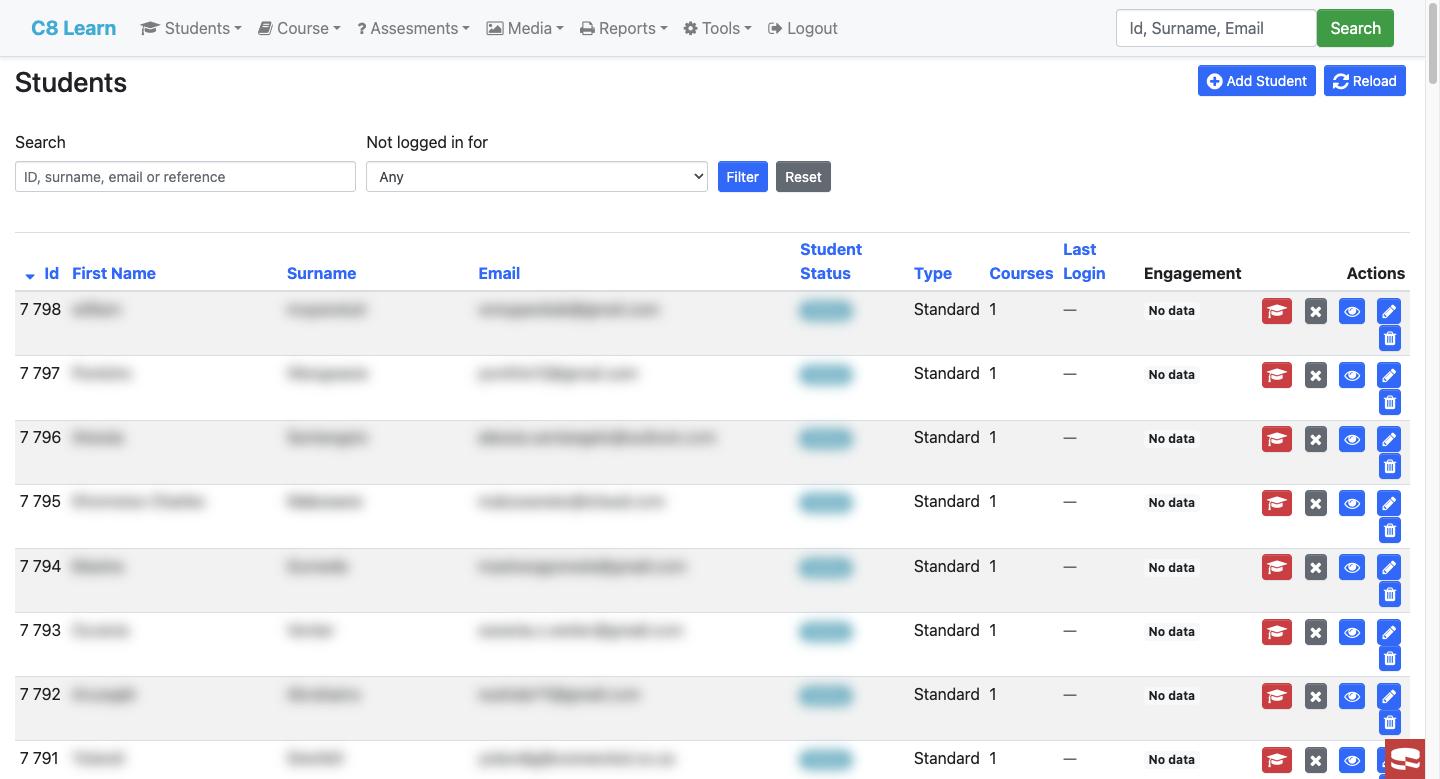The height and width of the screenshot is (779, 1440).
Task: Click the green Search button
Action: click(x=1355, y=28)
